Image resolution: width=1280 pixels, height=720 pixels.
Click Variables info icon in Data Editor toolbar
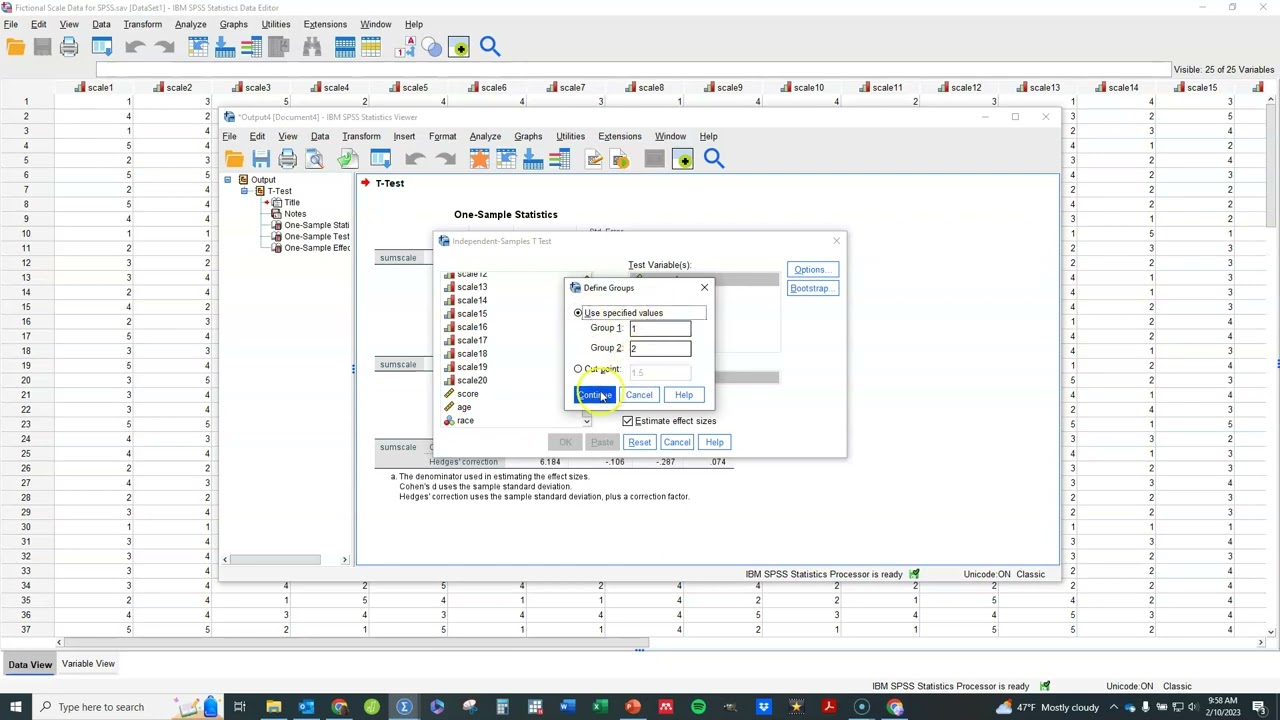(252, 47)
